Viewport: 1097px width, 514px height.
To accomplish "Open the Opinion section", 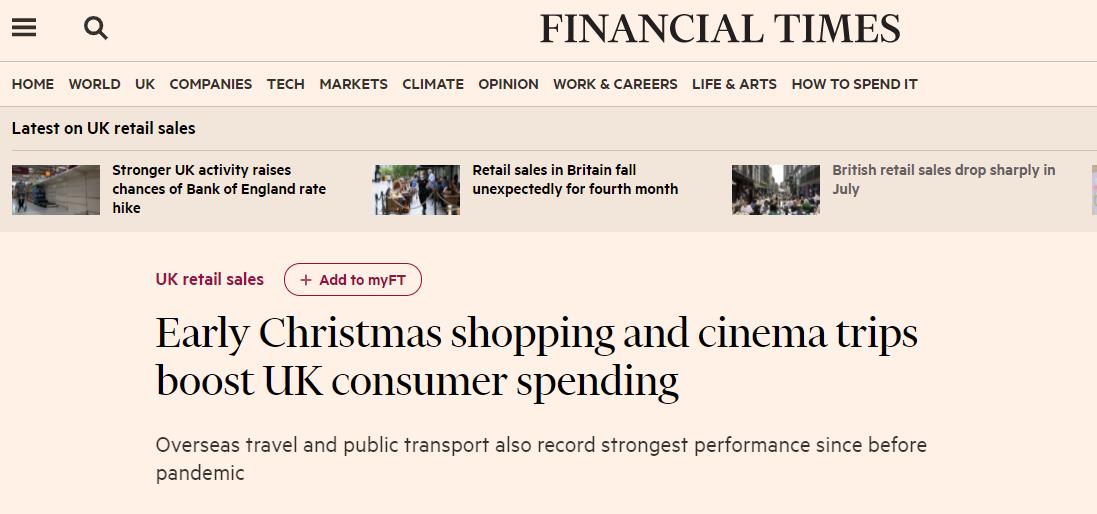I will 508,84.
